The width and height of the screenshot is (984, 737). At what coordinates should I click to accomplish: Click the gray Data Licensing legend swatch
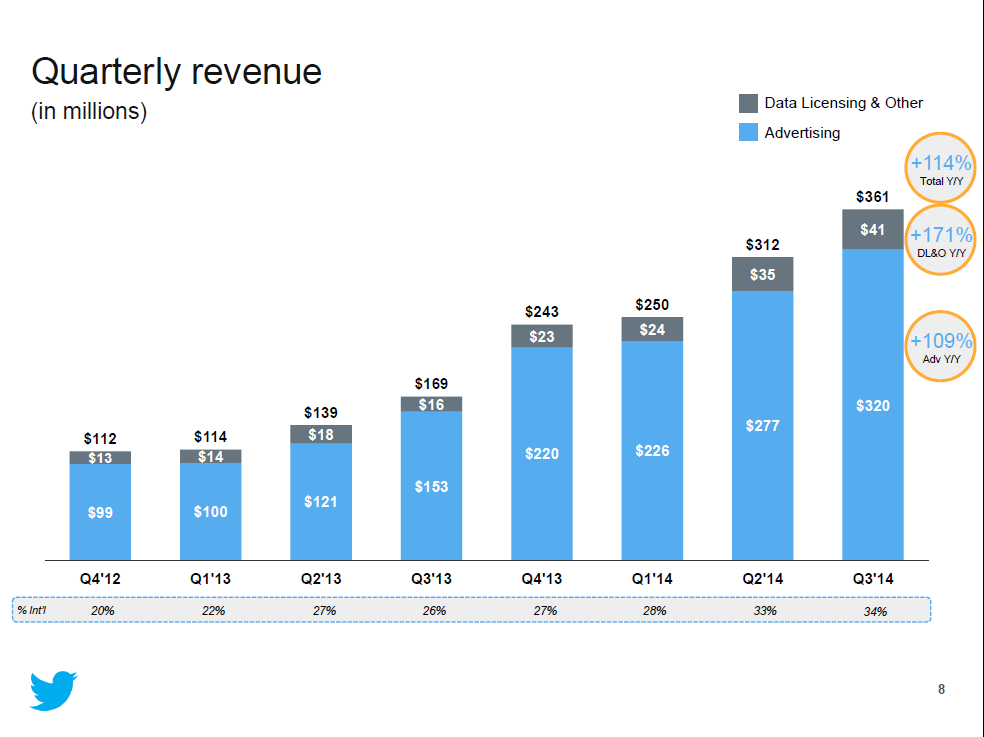pos(748,103)
